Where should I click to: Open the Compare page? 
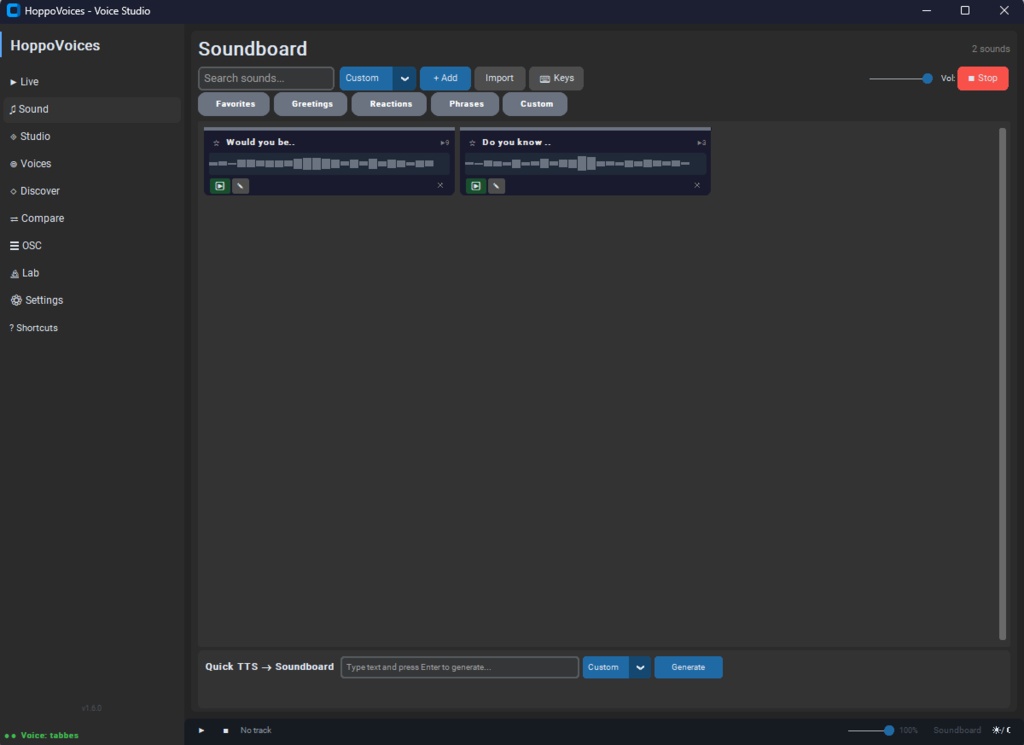[91, 219]
